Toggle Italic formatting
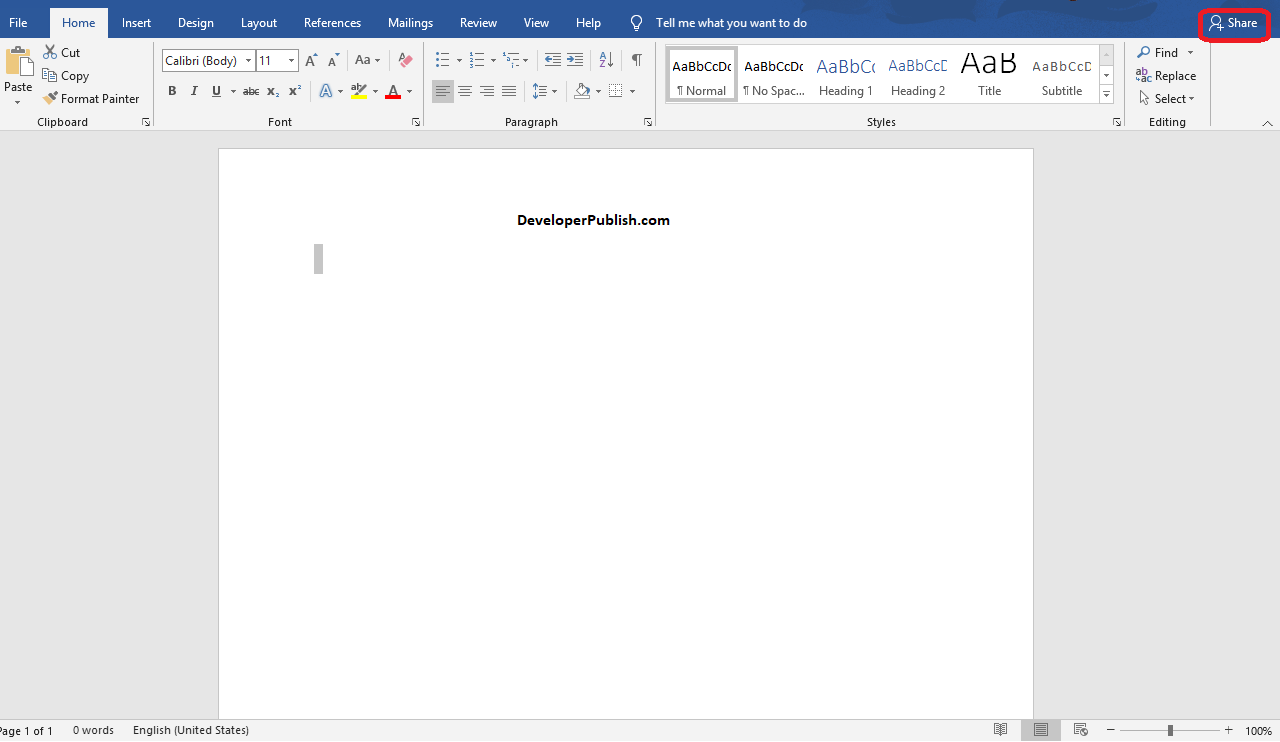 (x=194, y=91)
